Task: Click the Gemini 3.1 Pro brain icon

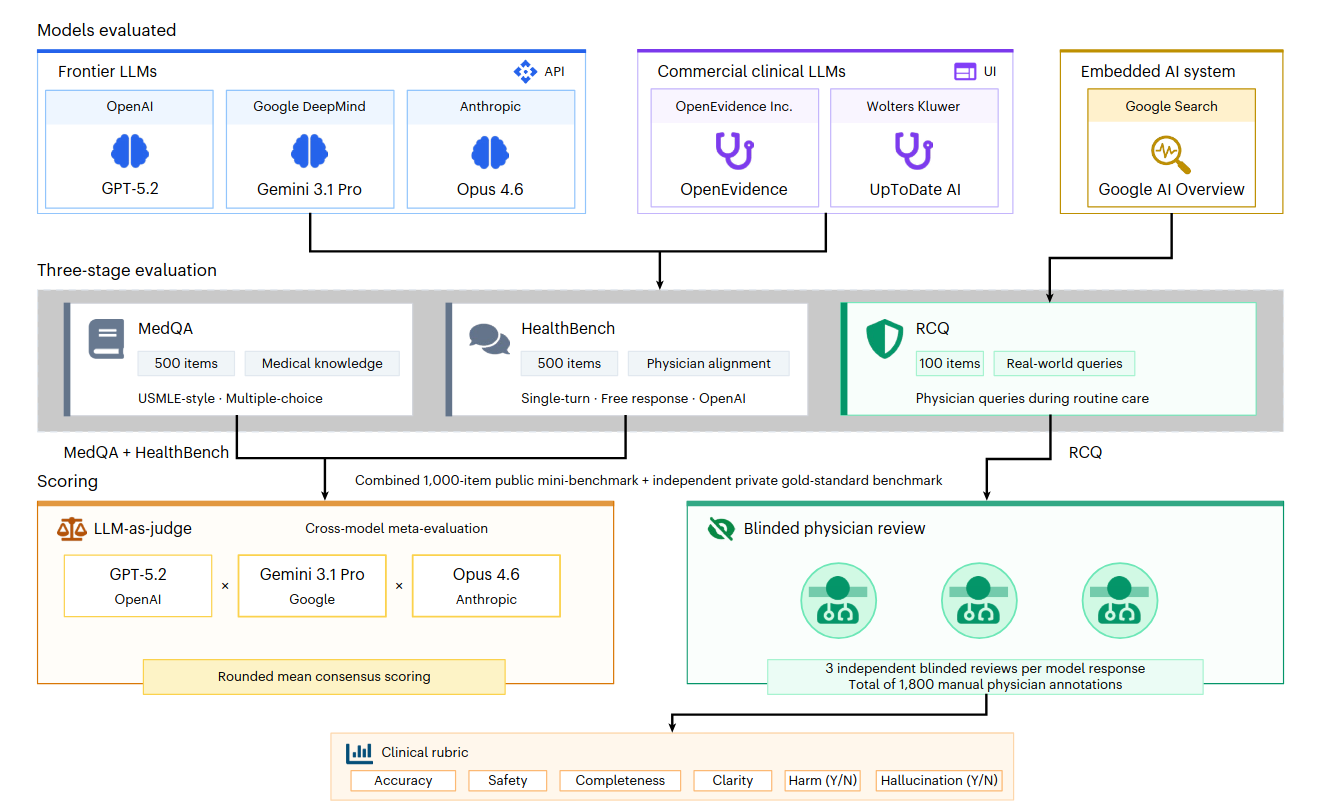Action: click(309, 152)
